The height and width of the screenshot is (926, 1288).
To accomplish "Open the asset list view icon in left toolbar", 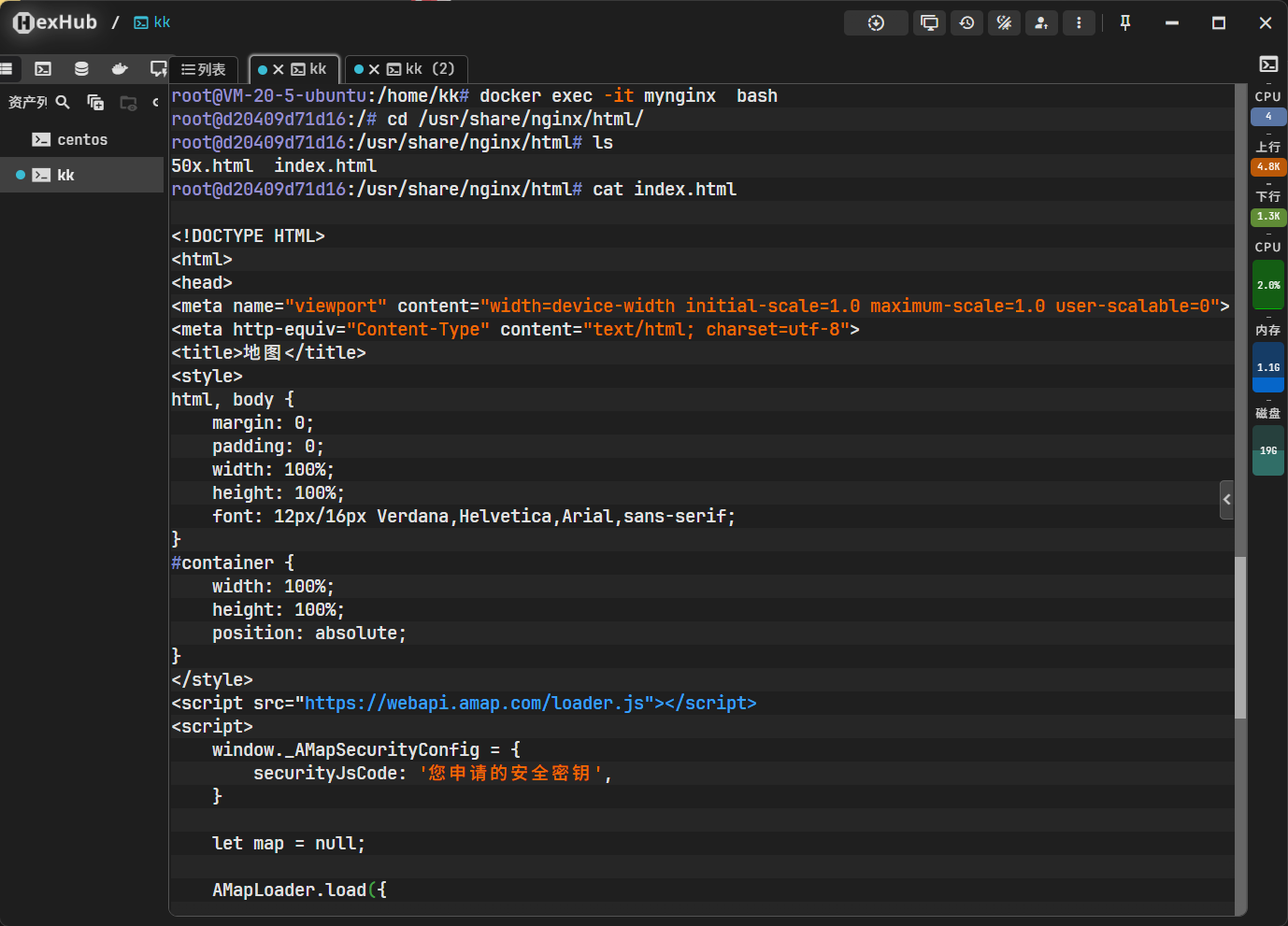I will [6, 68].
